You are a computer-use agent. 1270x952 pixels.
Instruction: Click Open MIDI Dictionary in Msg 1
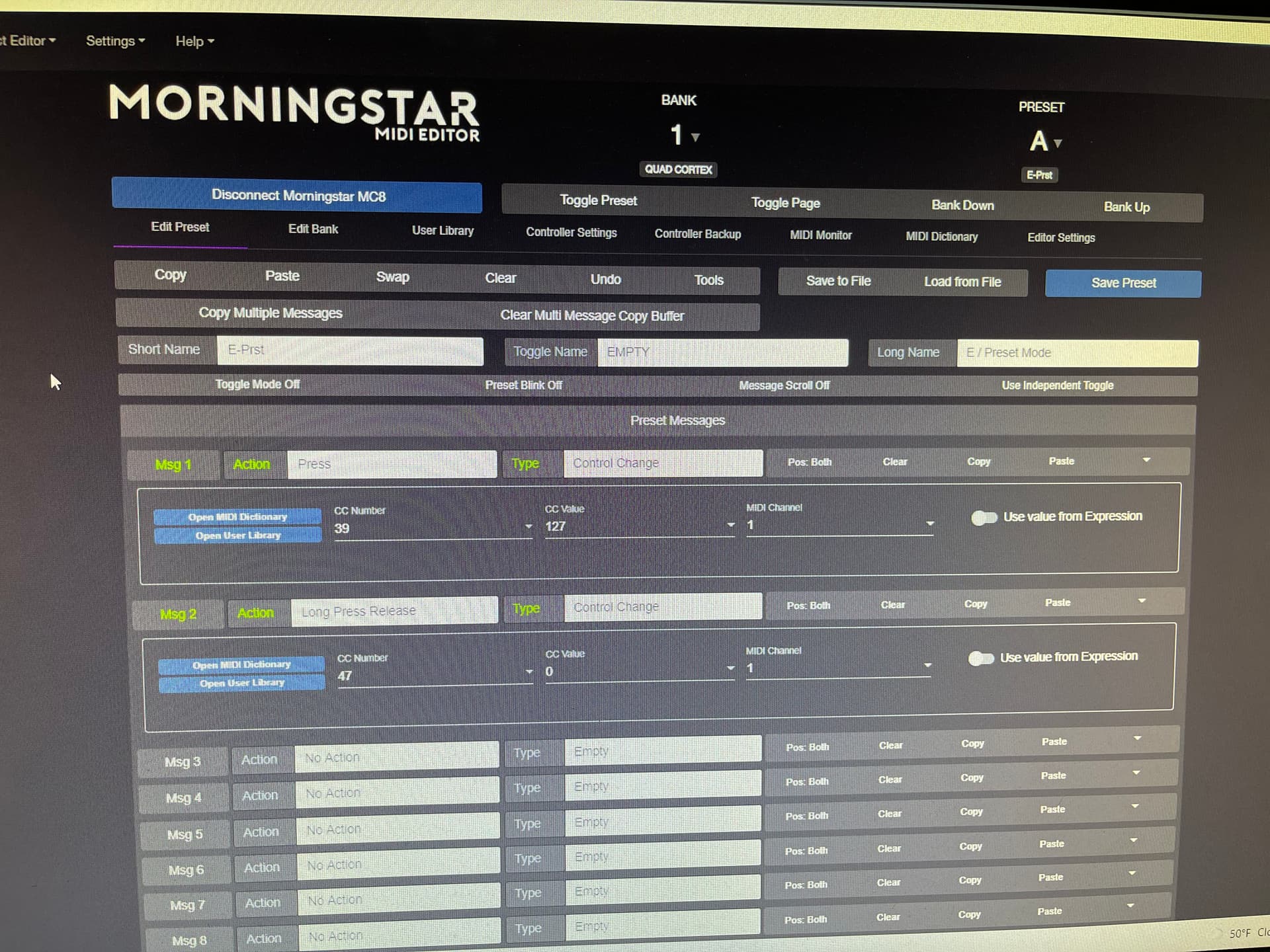point(237,517)
